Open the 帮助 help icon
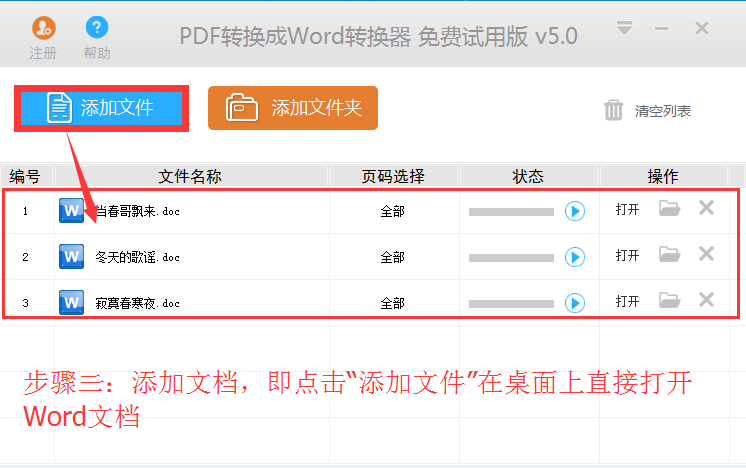Image resolution: width=746 pixels, height=468 pixels. tap(97, 28)
